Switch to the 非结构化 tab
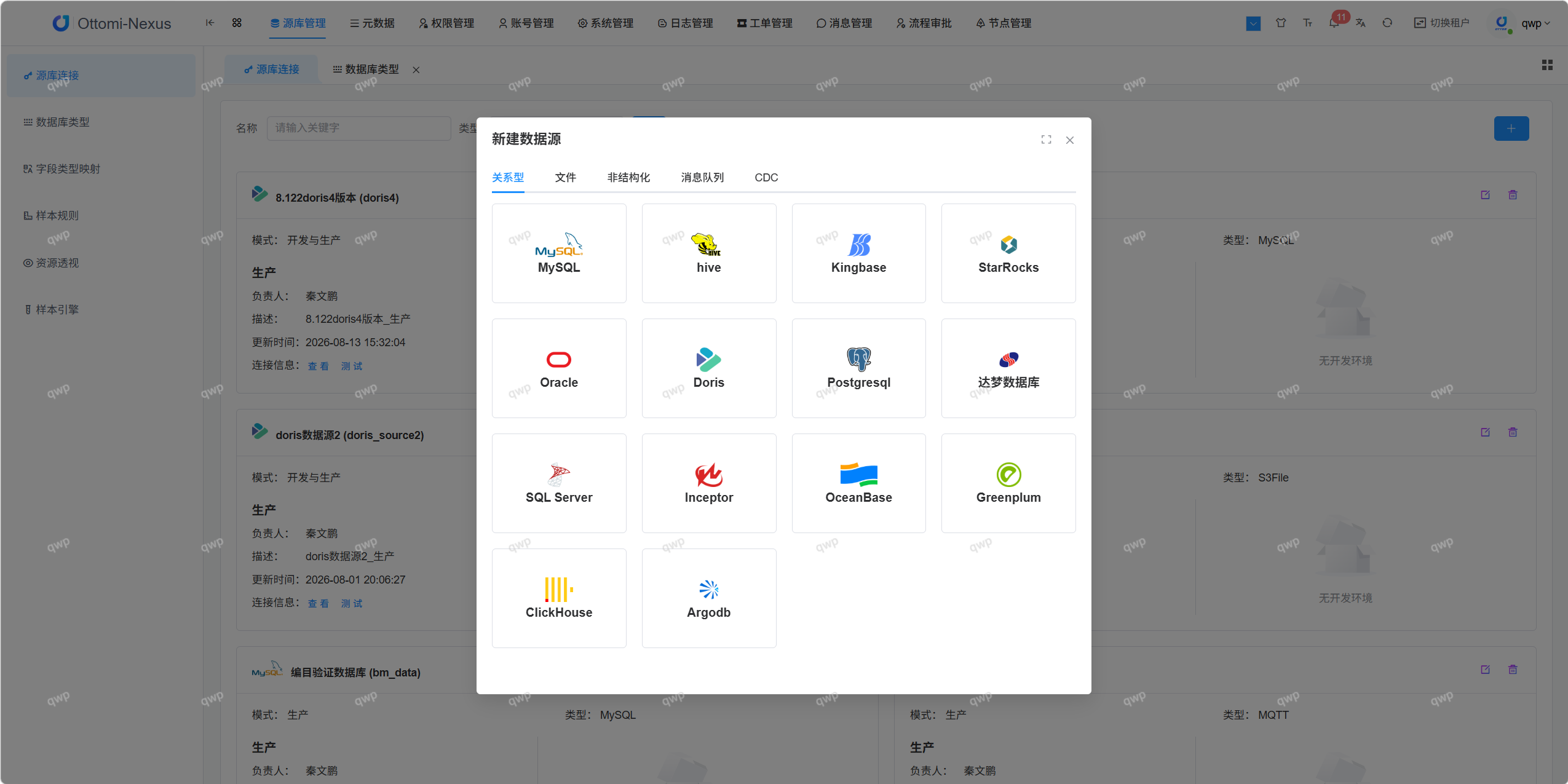Viewport: 1568px width, 784px height. [628, 178]
